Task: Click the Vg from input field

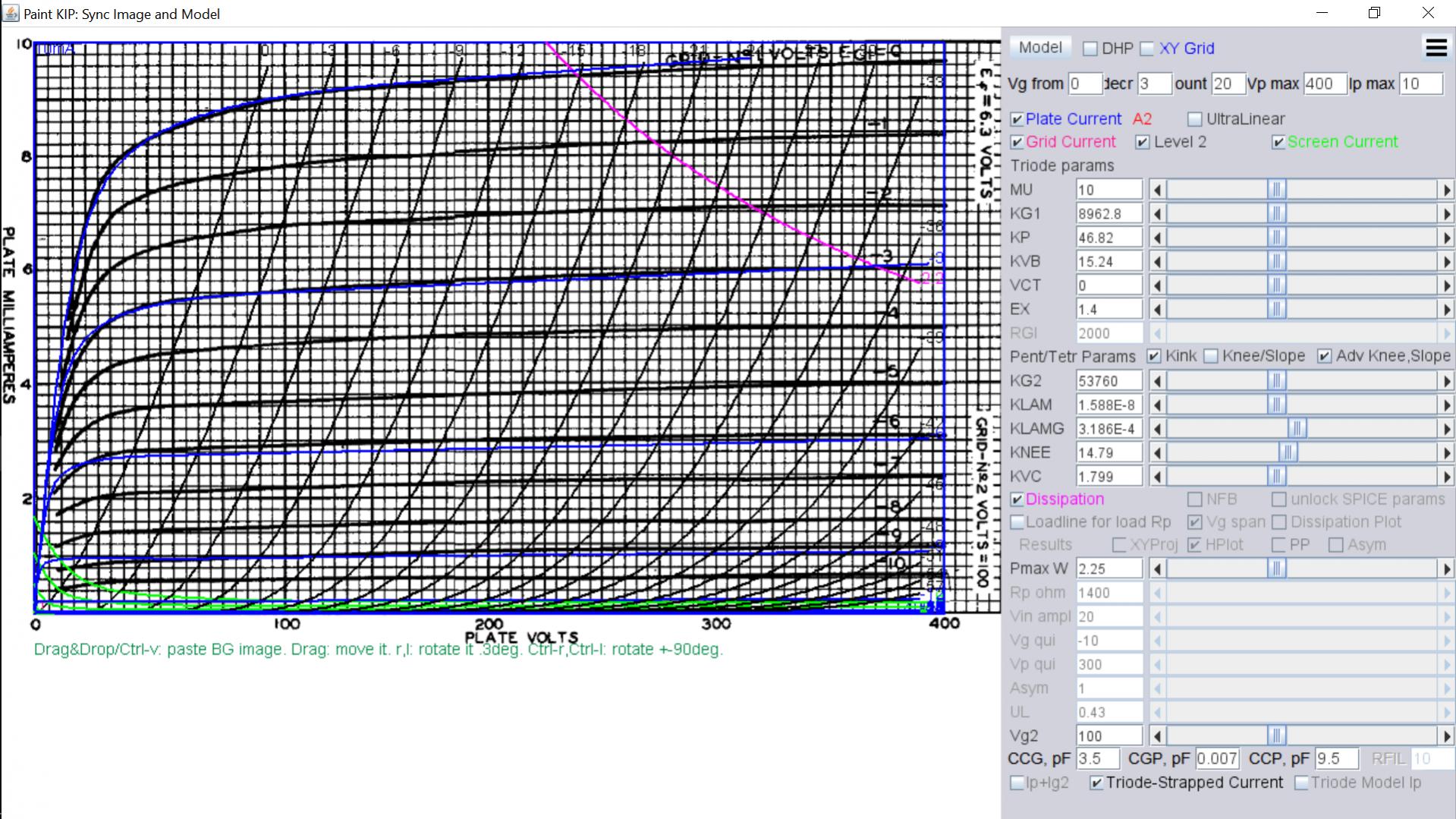Action: [x=1085, y=83]
